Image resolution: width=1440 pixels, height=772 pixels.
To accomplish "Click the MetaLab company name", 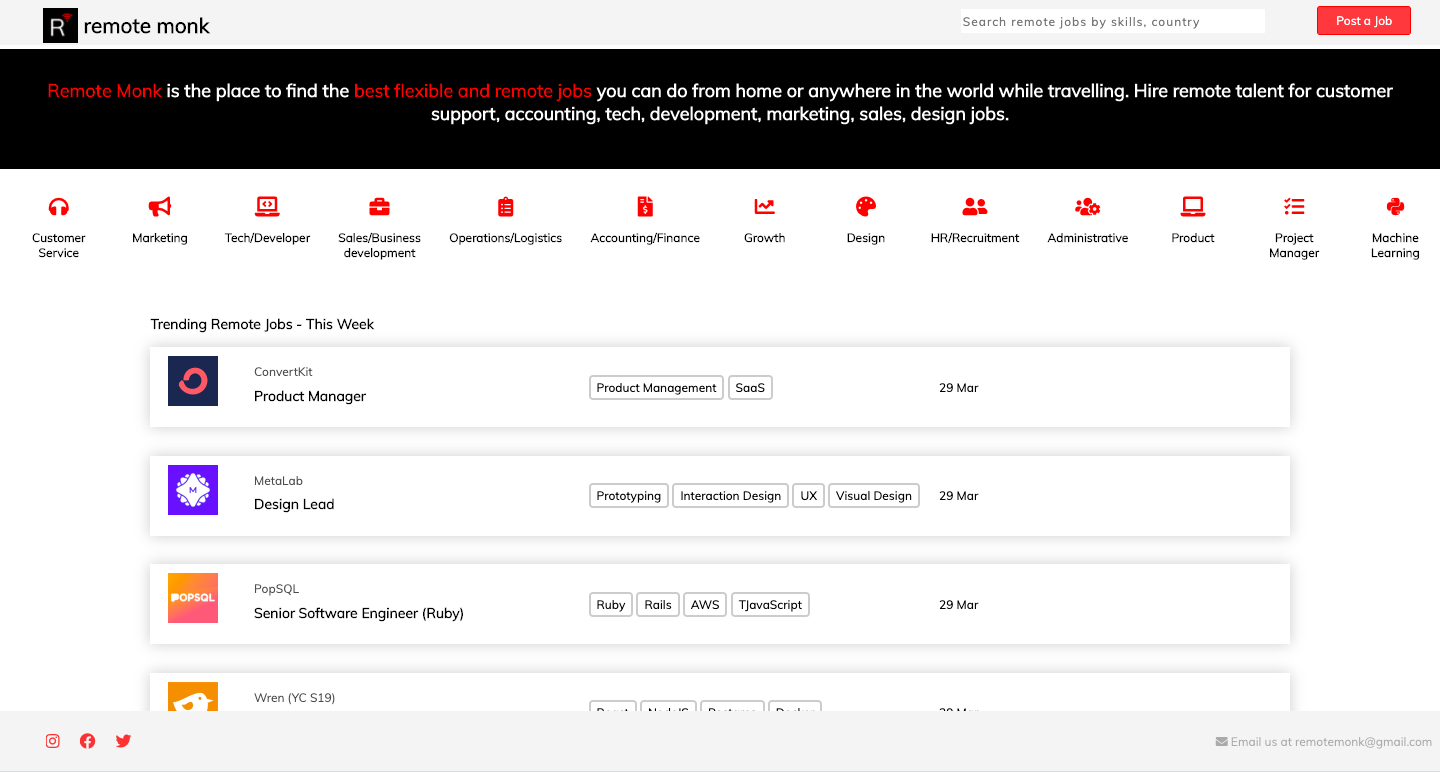I will point(278,481).
